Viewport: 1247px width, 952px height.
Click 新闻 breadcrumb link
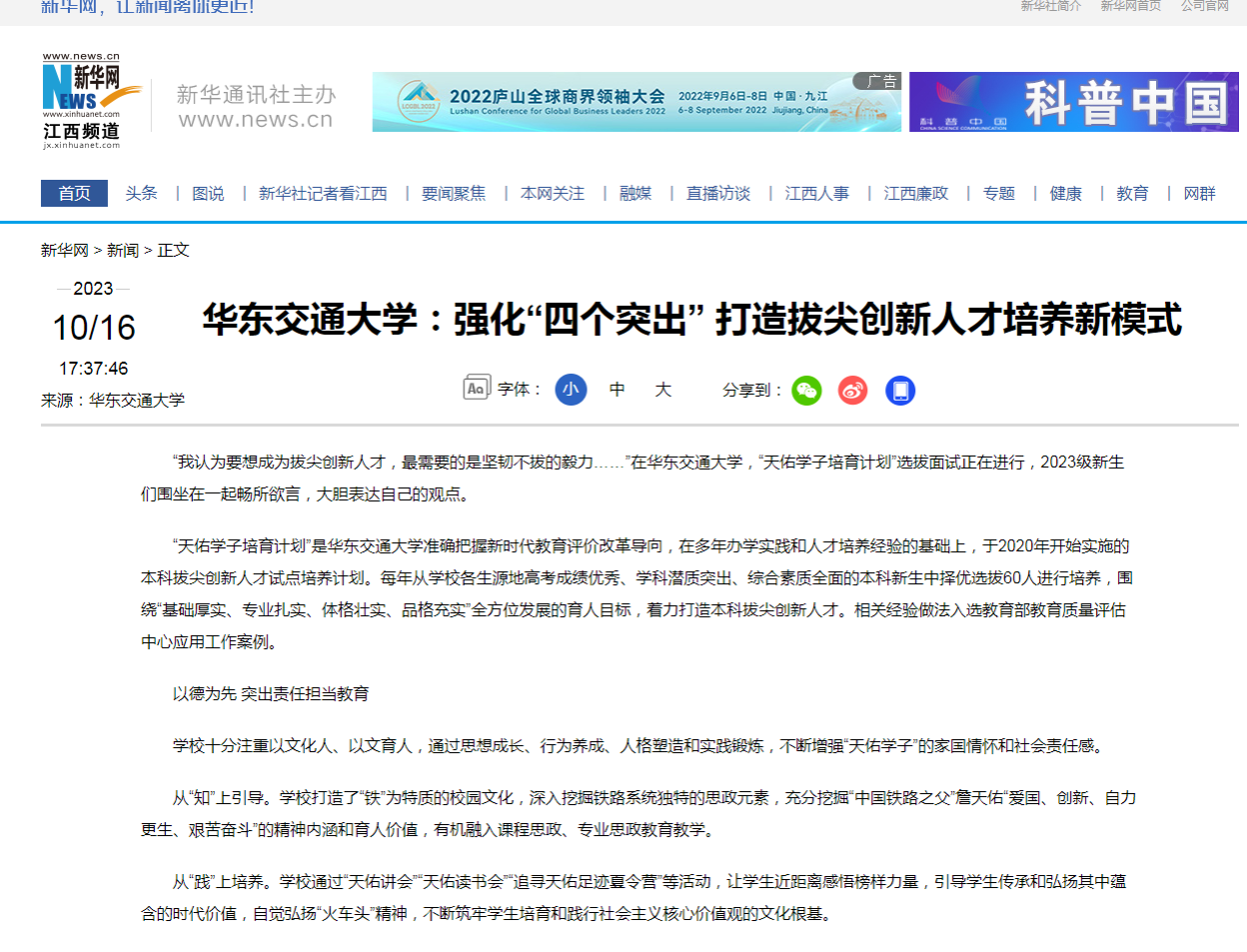click(123, 250)
